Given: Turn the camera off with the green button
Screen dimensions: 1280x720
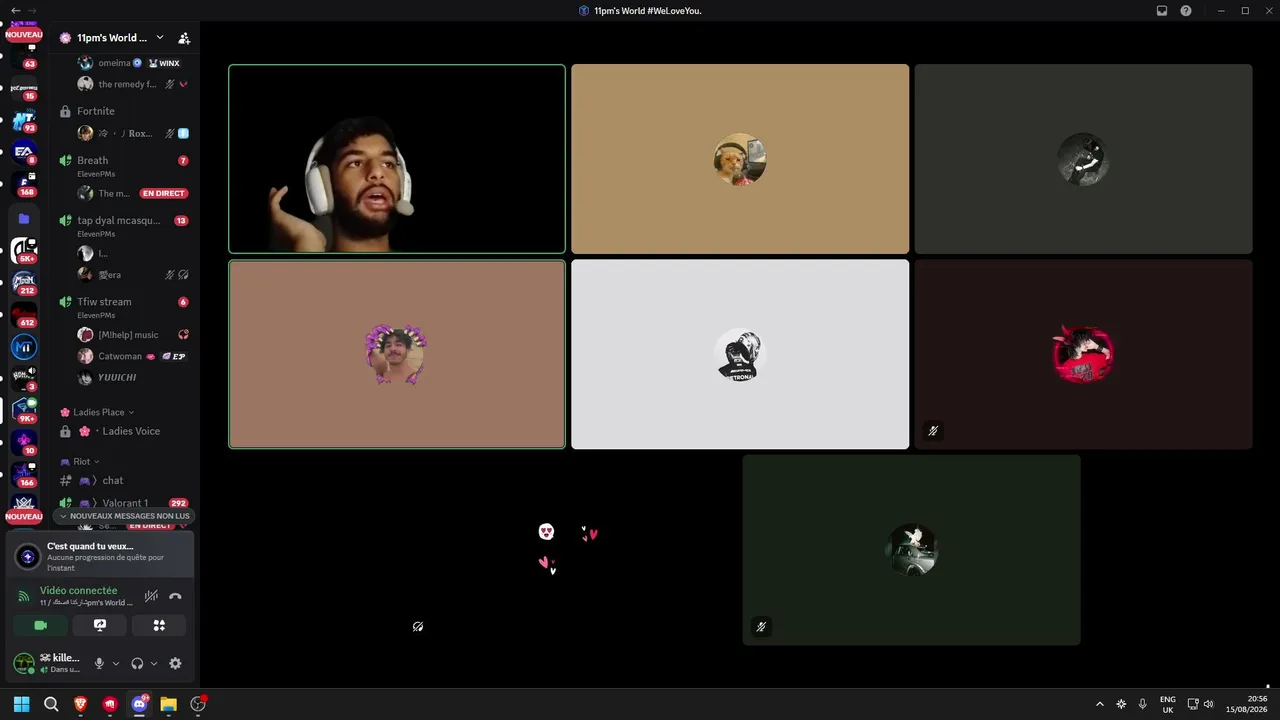Looking at the screenshot, I should click(x=41, y=625).
